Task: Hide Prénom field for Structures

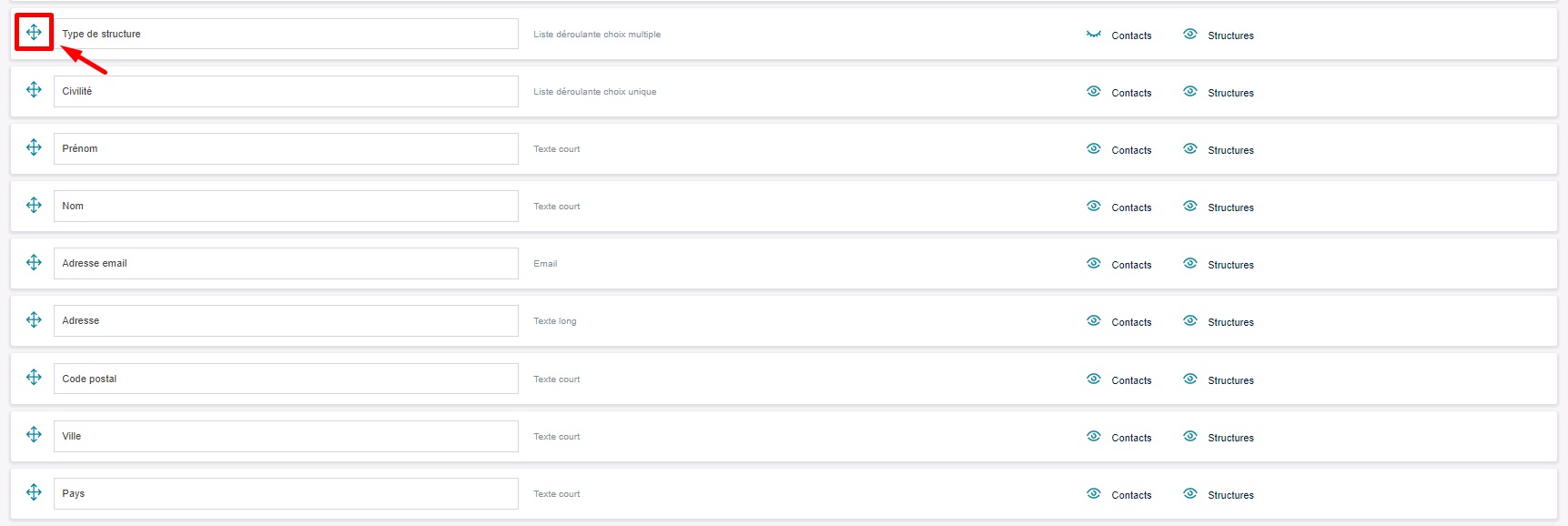Action: click(x=1190, y=148)
